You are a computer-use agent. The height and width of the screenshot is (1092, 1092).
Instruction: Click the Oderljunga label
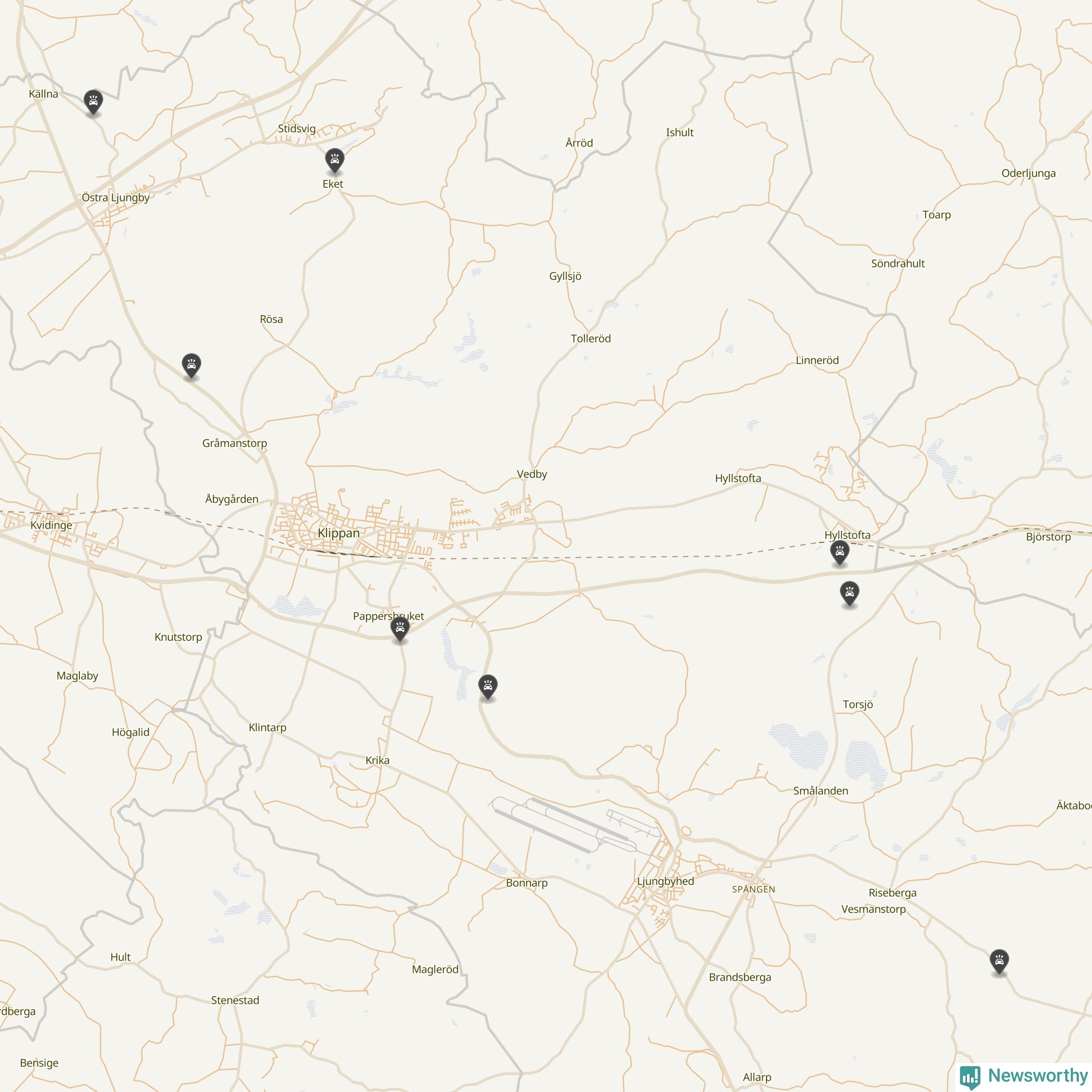point(1029,174)
